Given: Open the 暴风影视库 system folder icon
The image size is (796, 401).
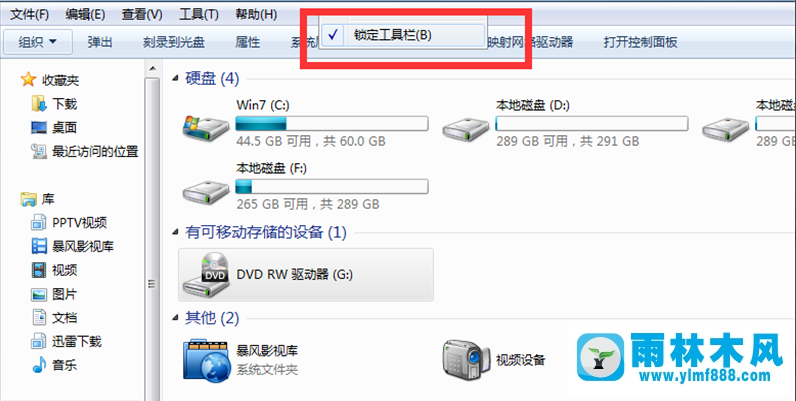Looking at the screenshot, I should coord(206,361).
